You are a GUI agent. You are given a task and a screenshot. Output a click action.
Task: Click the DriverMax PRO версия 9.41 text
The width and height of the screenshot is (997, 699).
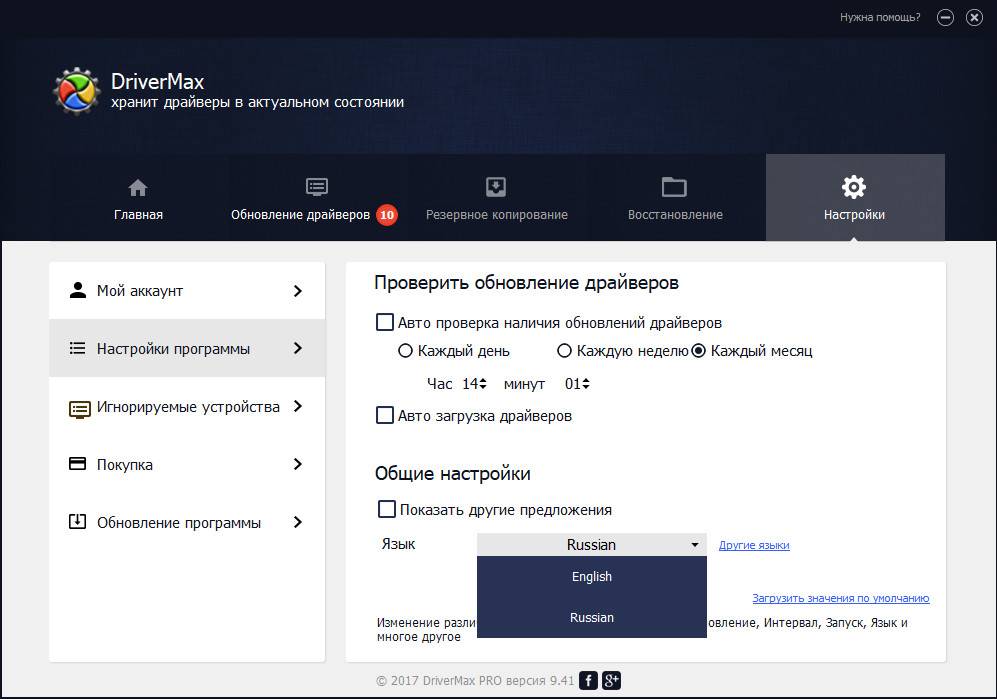(x=498, y=681)
